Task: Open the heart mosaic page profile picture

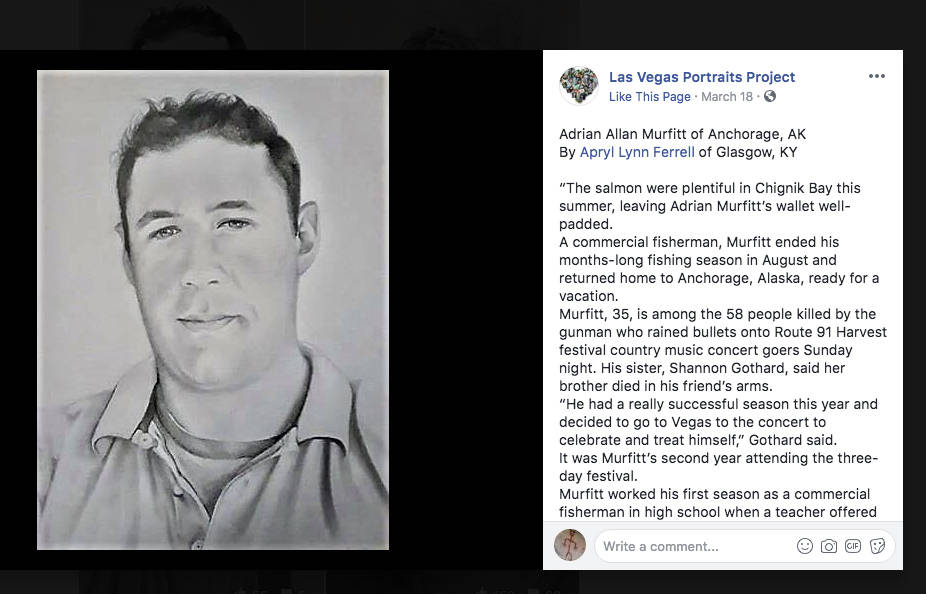Action: (x=578, y=86)
